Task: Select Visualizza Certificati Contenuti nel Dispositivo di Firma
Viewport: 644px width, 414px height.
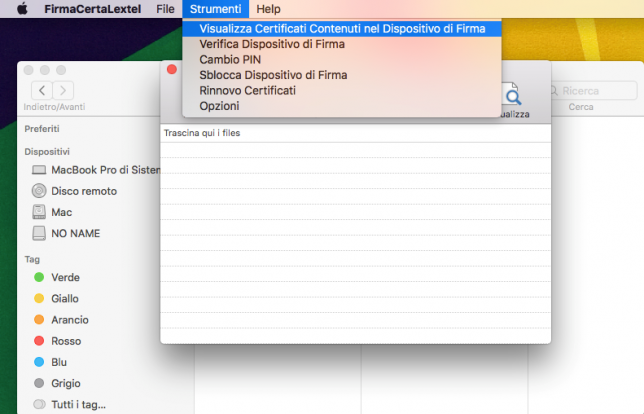Action: click(x=342, y=29)
